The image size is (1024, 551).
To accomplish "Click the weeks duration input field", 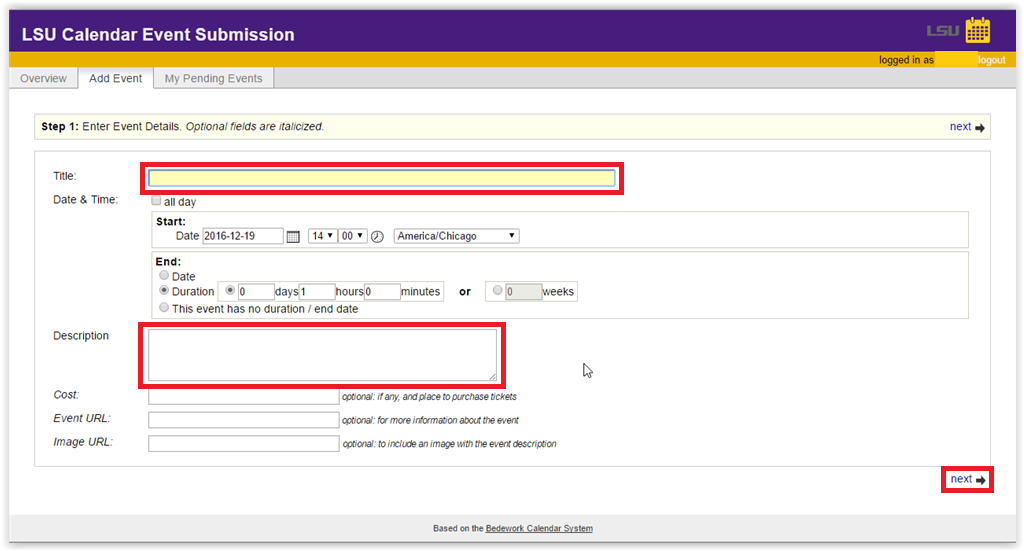I will point(524,292).
